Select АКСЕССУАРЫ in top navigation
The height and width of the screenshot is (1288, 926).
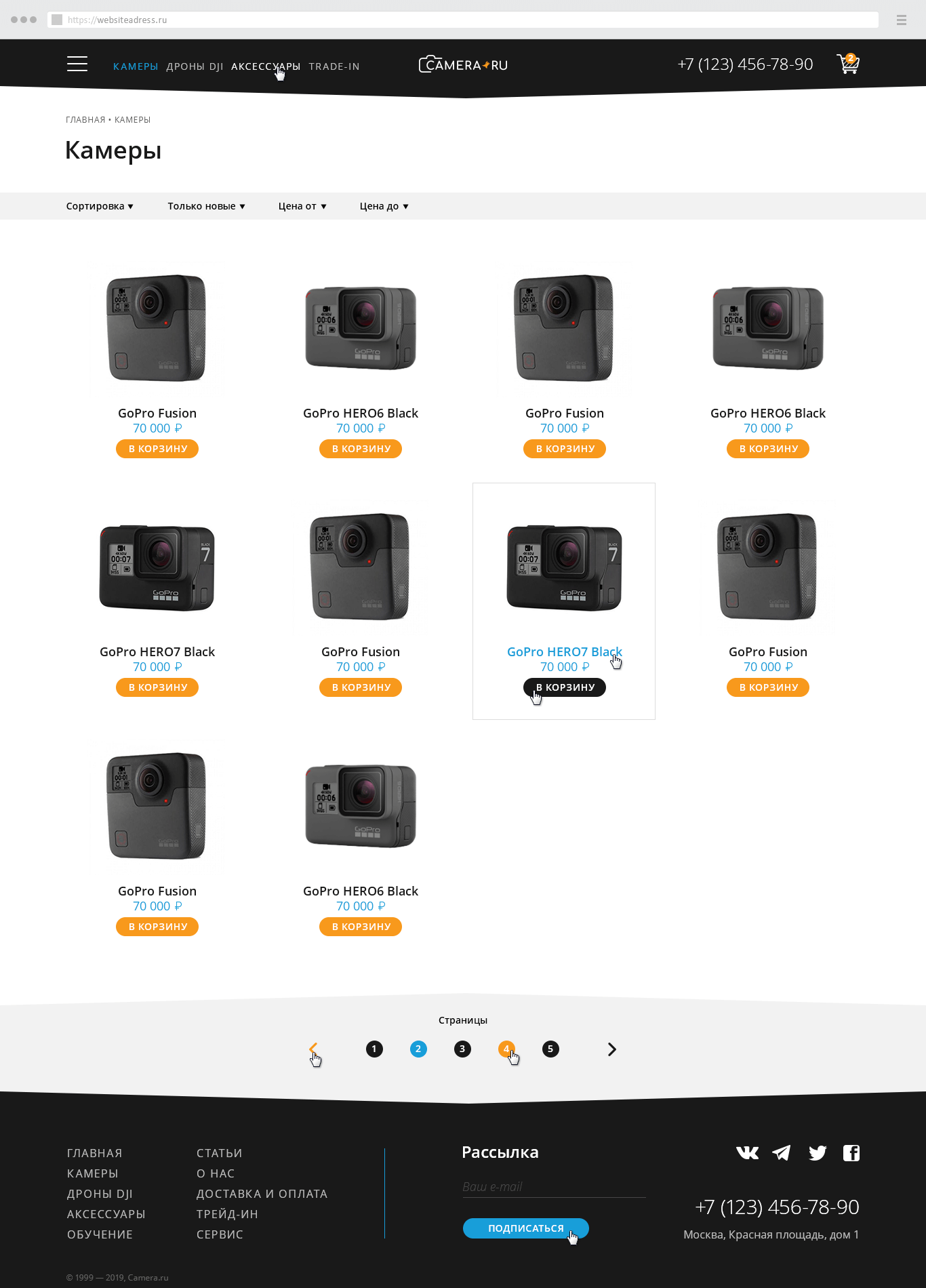coord(266,66)
